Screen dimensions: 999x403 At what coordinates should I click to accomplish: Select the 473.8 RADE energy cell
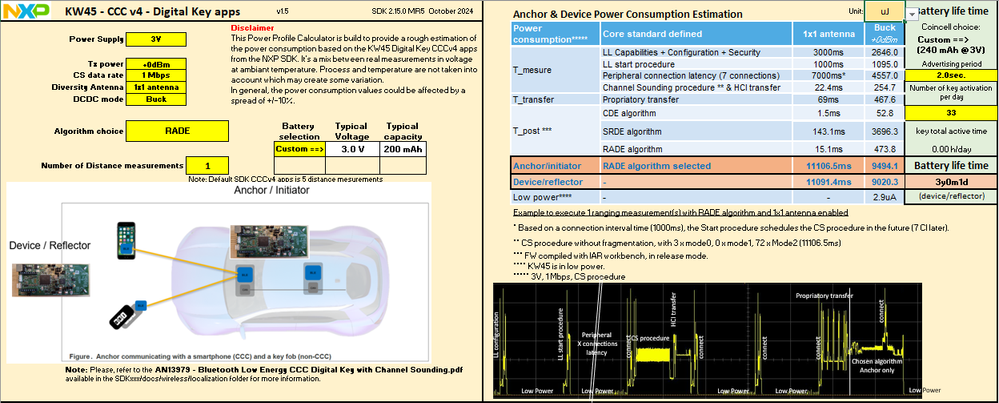pos(884,149)
